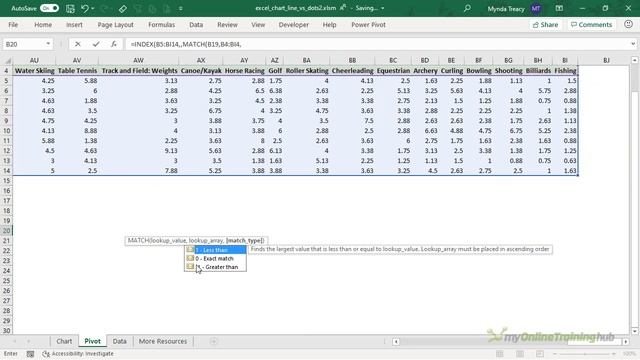Click the Track and Field: Weights cell
The width and height of the screenshot is (640, 360).
[x=139, y=71]
